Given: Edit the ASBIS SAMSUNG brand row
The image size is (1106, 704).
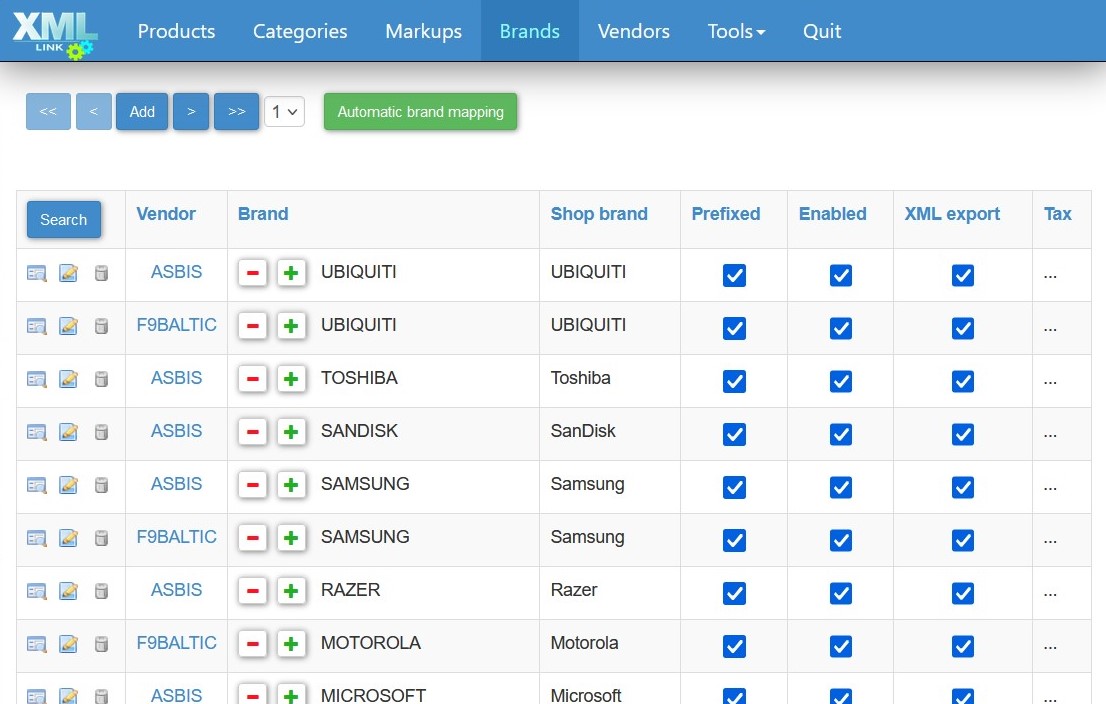Looking at the screenshot, I should pyautogui.click(x=68, y=485).
